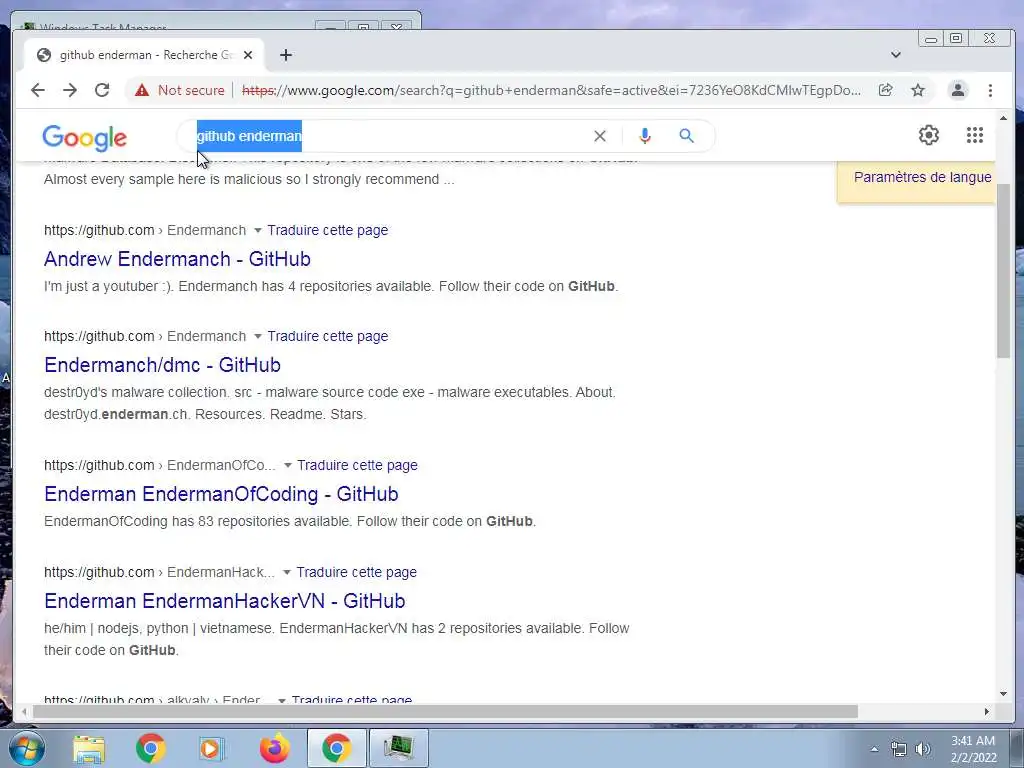Select the github enderman browser tab
This screenshot has width=1024, height=768.
144,55
